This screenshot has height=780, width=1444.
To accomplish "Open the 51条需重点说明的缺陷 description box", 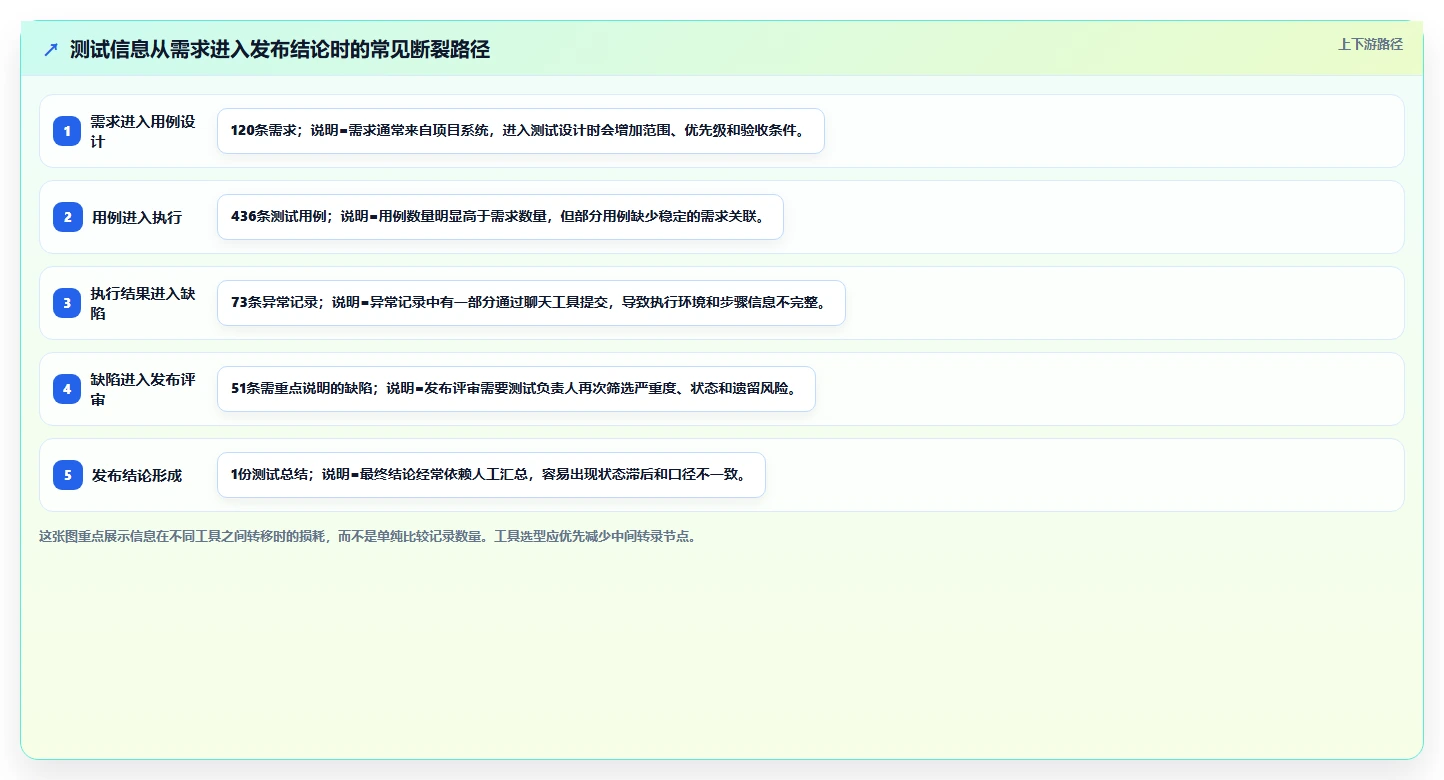I will click(516, 389).
